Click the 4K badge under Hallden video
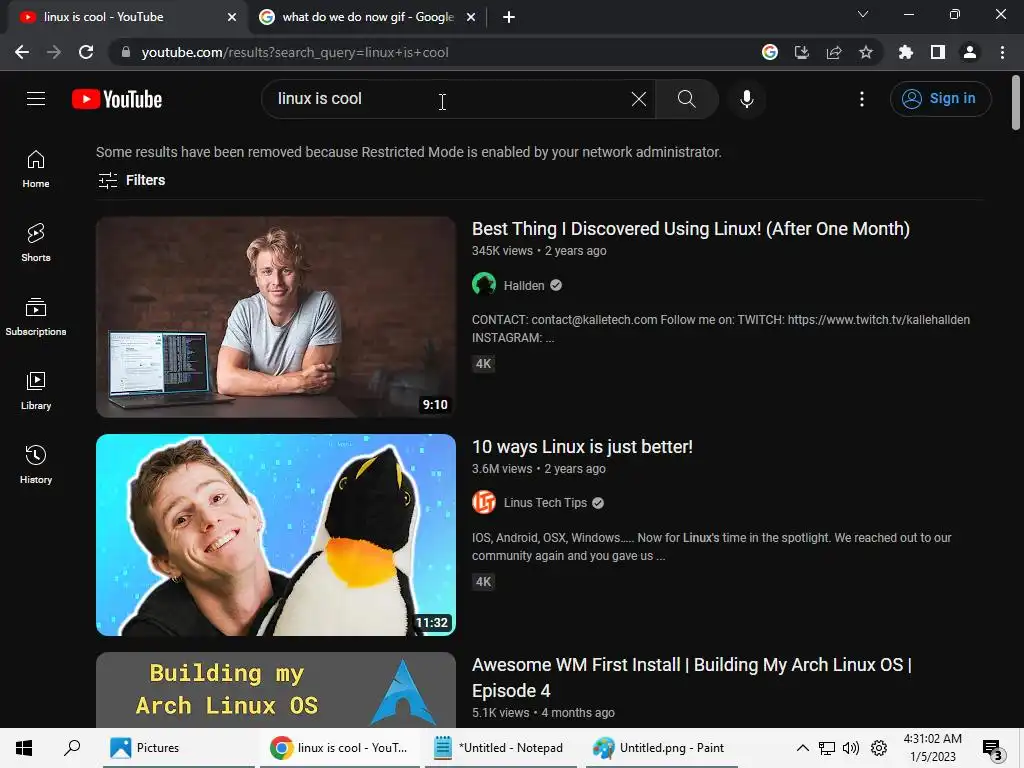Image resolution: width=1024 pixels, height=768 pixels. pos(483,364)
